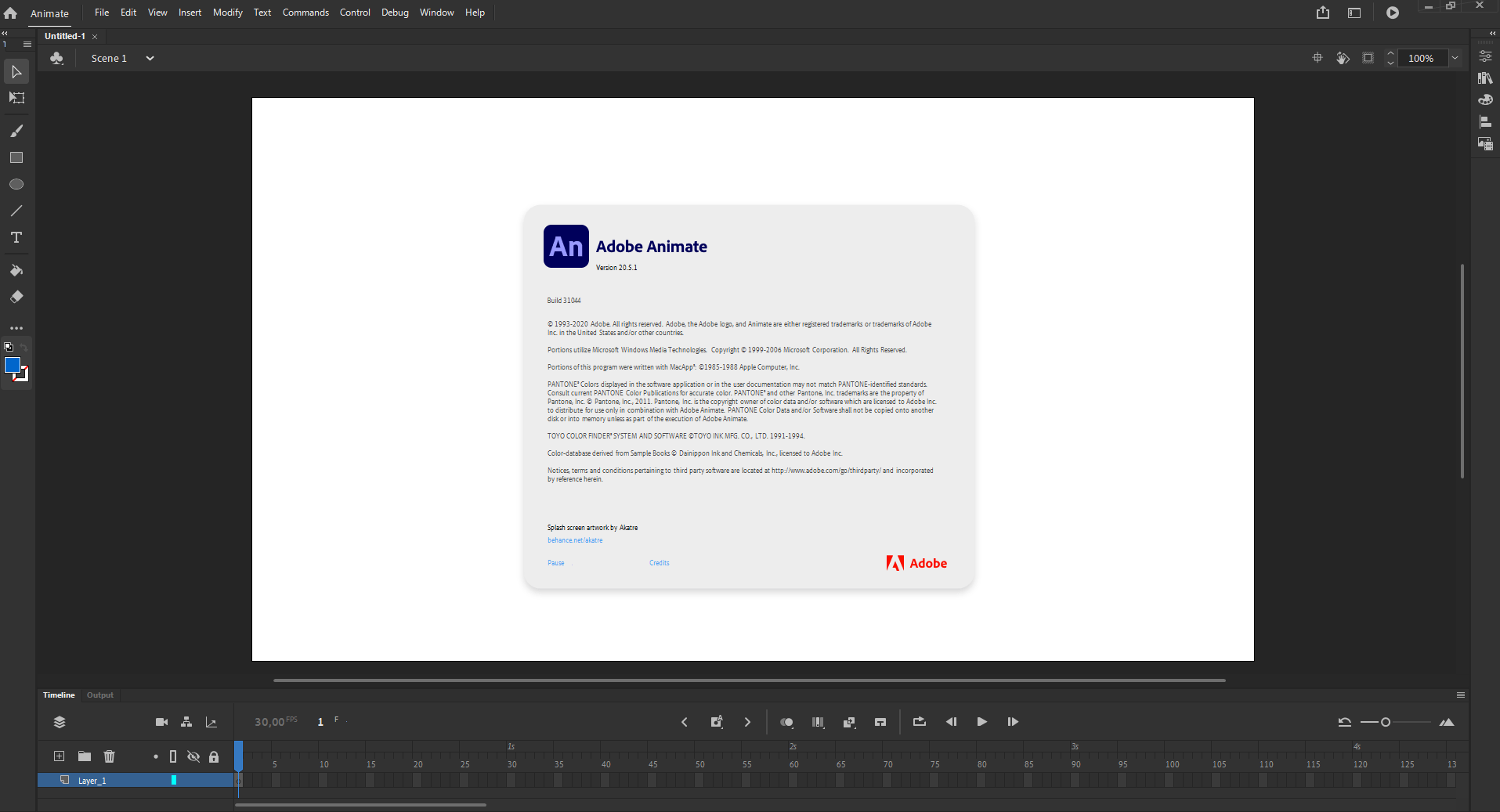The image size is (1500, 812).
Task: Click the Center Stage icon
Action: click(1317, 58)
